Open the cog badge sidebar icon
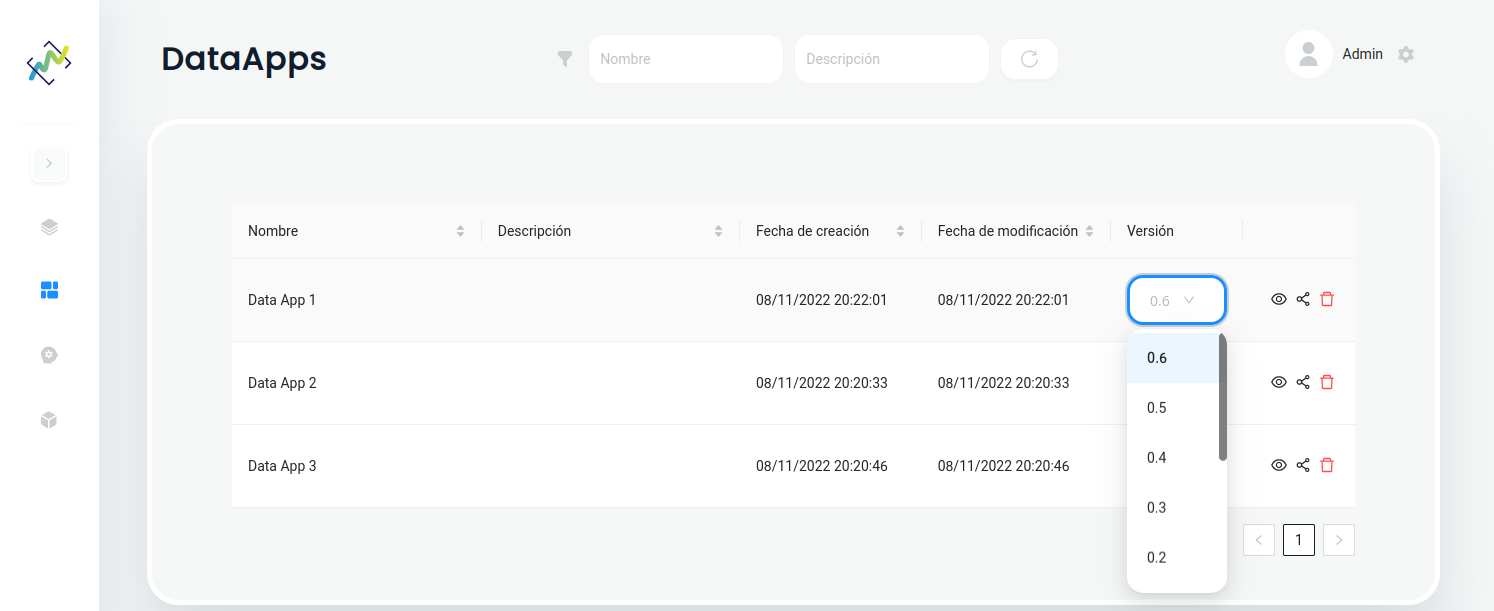This screenshot has width=1494, height=611. tap(49, 355)
